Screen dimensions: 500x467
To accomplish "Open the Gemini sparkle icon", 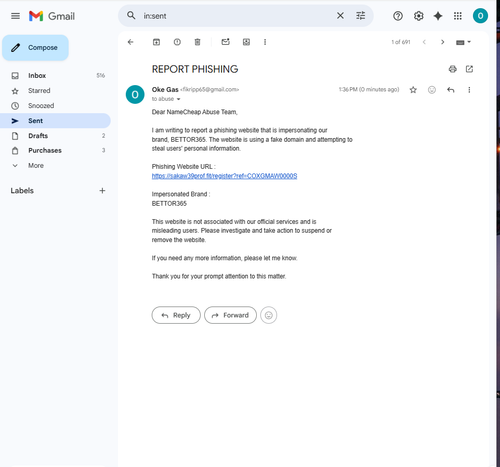I will pos(438,16).
